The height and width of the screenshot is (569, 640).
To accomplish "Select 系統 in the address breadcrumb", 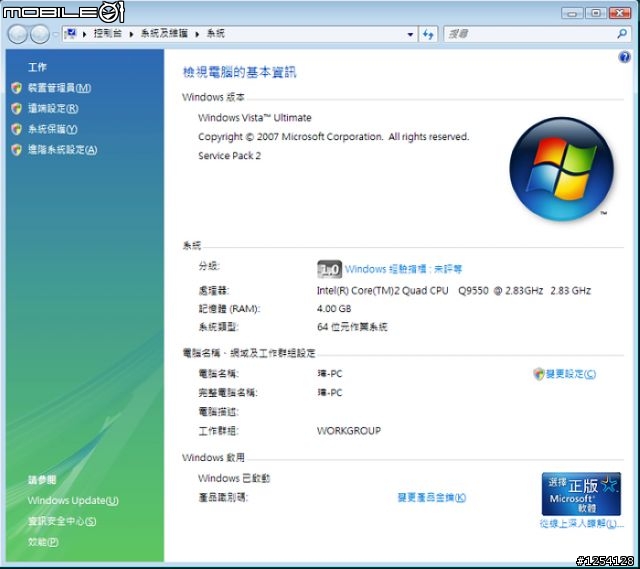I will point(216,33).
